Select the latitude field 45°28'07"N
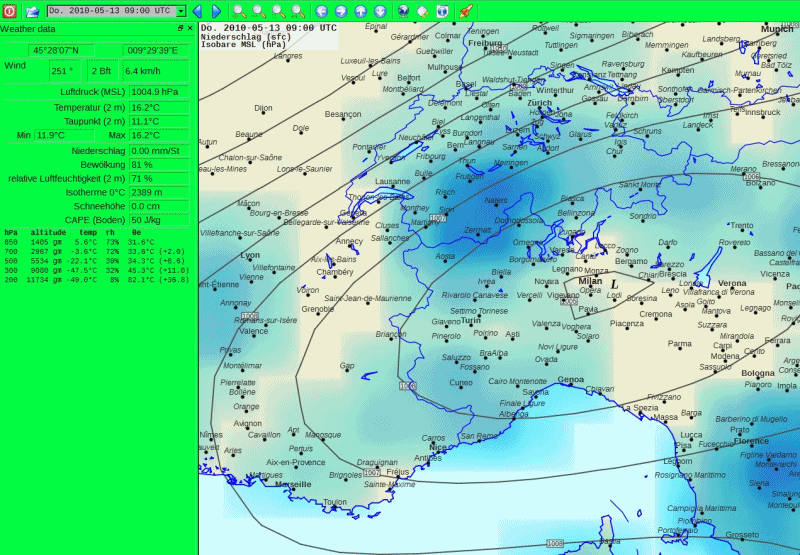This screenshot has height=555, width=800. (x=63, y=50)
